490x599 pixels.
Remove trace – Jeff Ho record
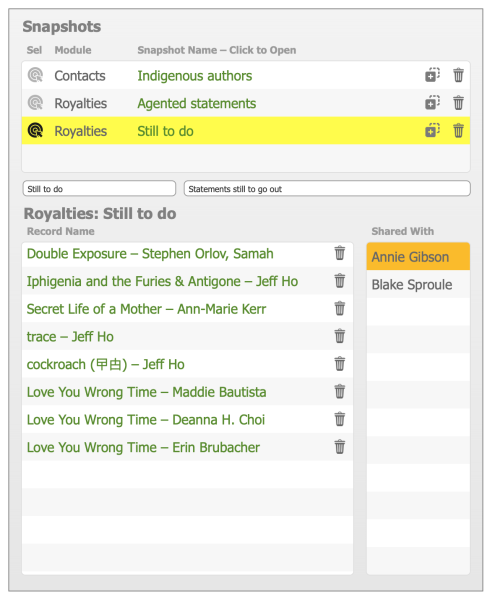tap(340, 336)
